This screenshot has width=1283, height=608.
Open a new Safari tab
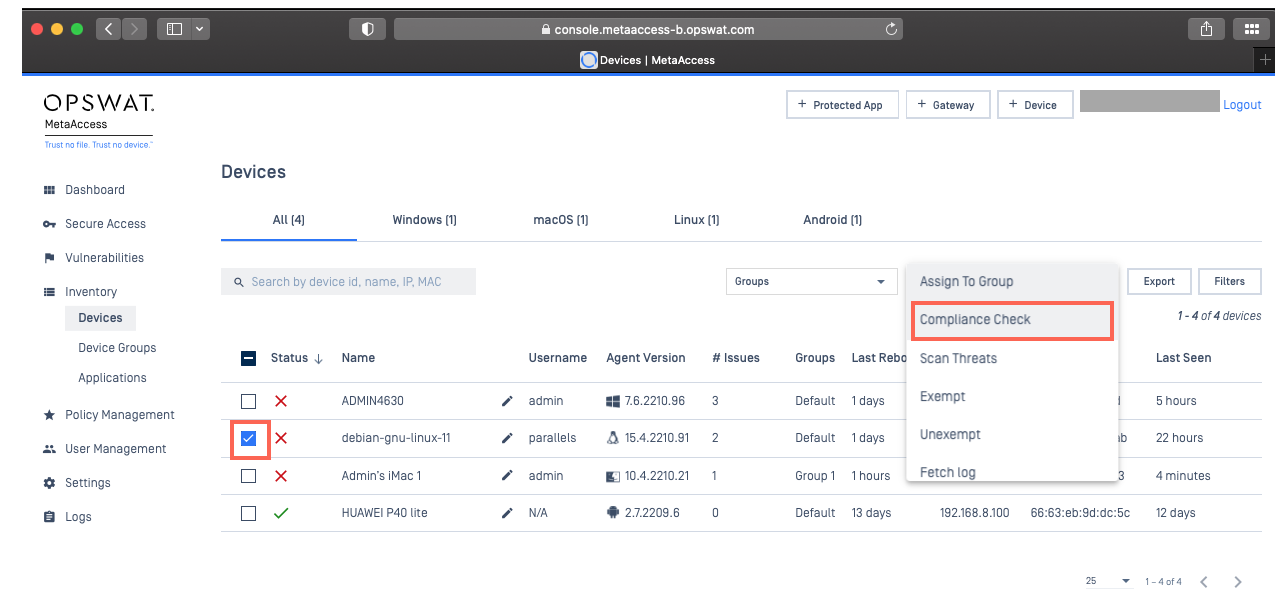tap(1265, 60)
